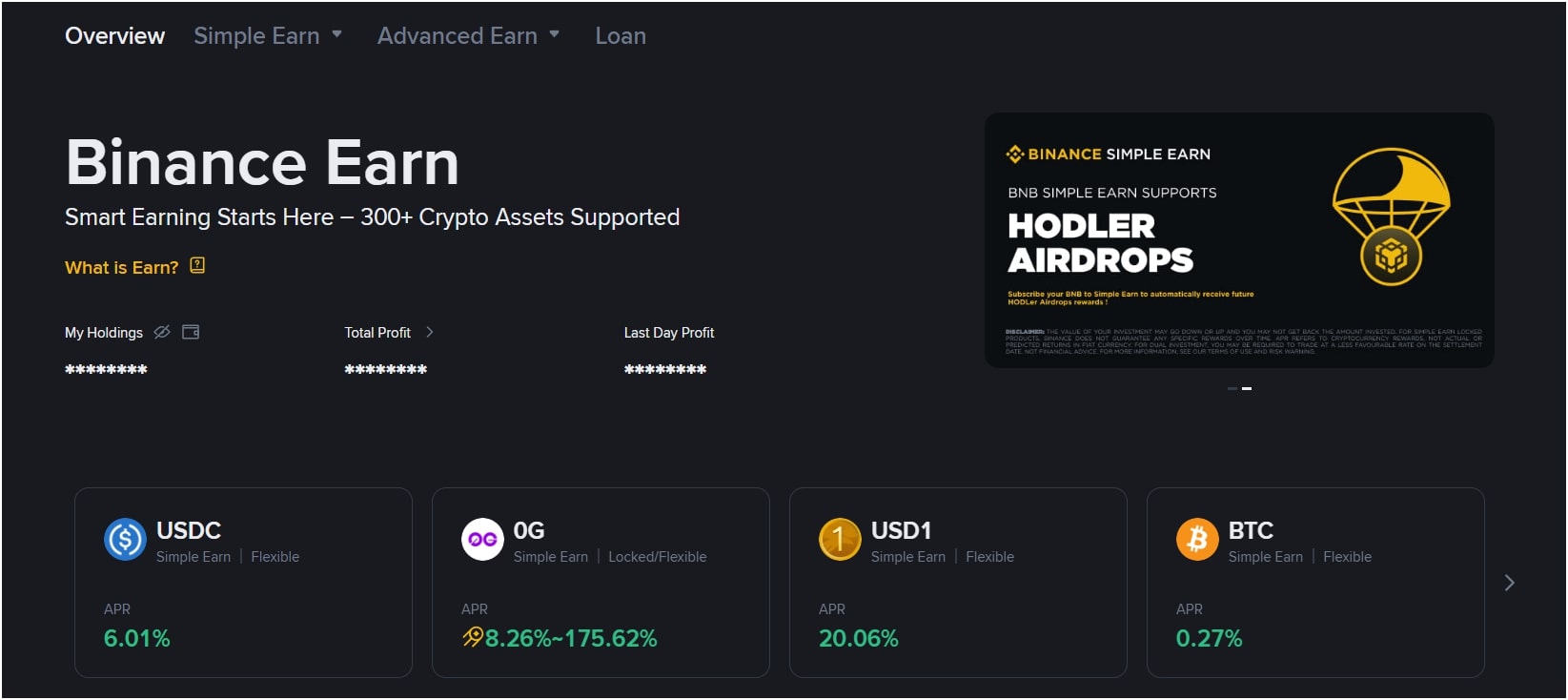Click the BTC Bitcoin logo
The width and height of the screenshot is (1568, 700).
tap(1197, 539)
